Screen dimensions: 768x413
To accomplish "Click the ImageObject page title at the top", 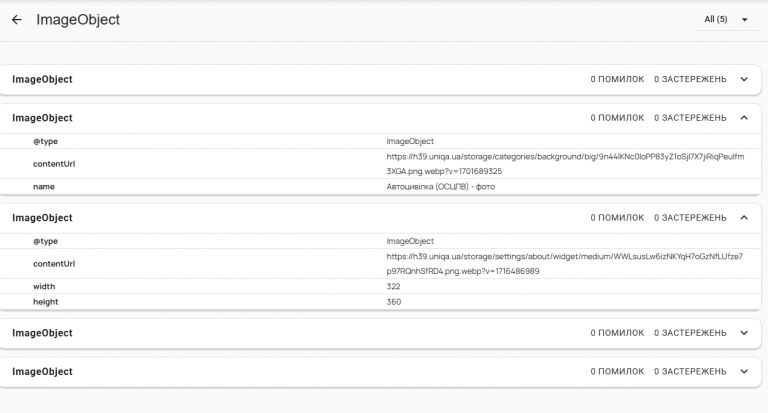I will pyautogui.click(x=78, y=19).
